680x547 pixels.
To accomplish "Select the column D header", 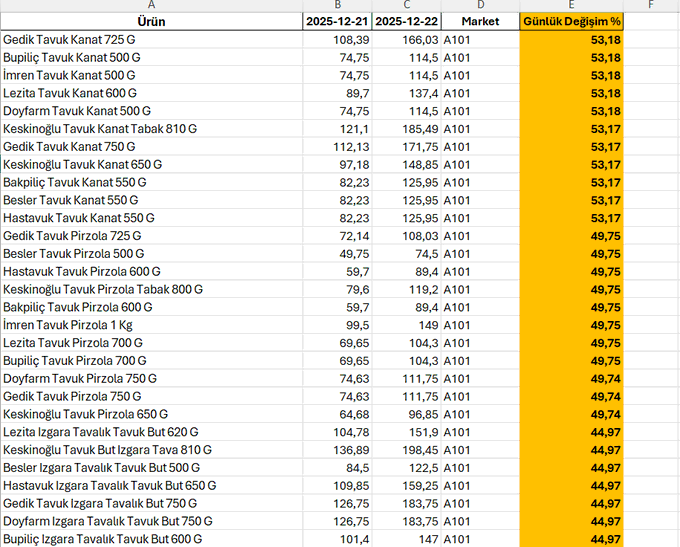I will pos(480,5).
